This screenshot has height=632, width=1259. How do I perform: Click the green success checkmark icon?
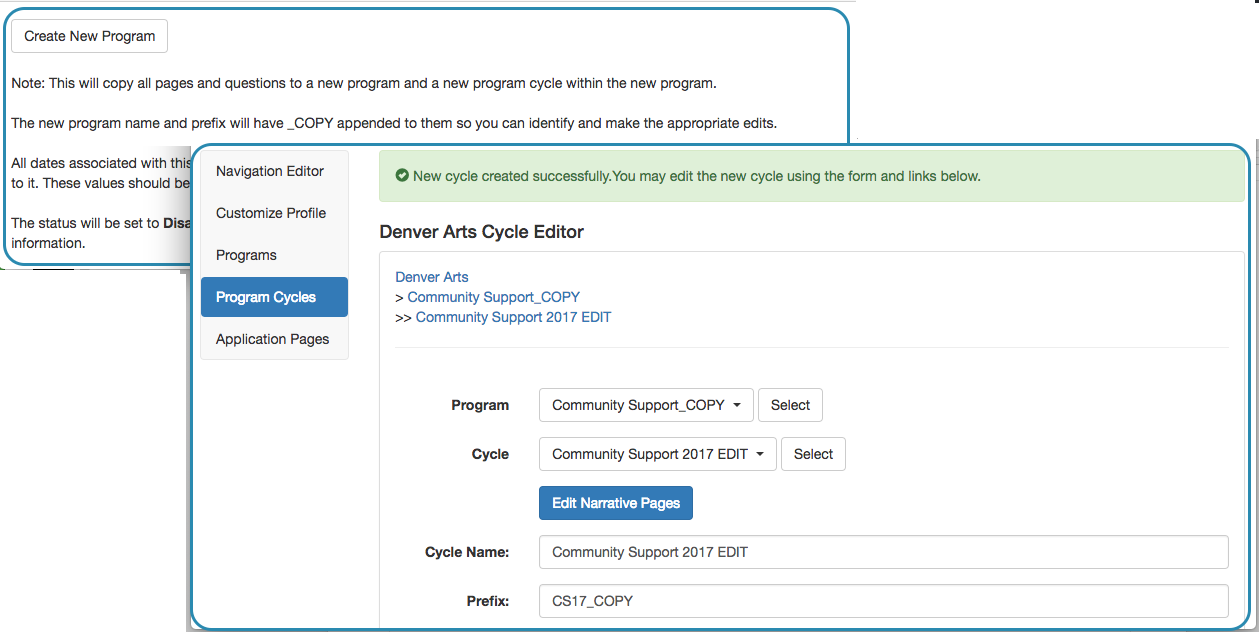pos(402,176)
